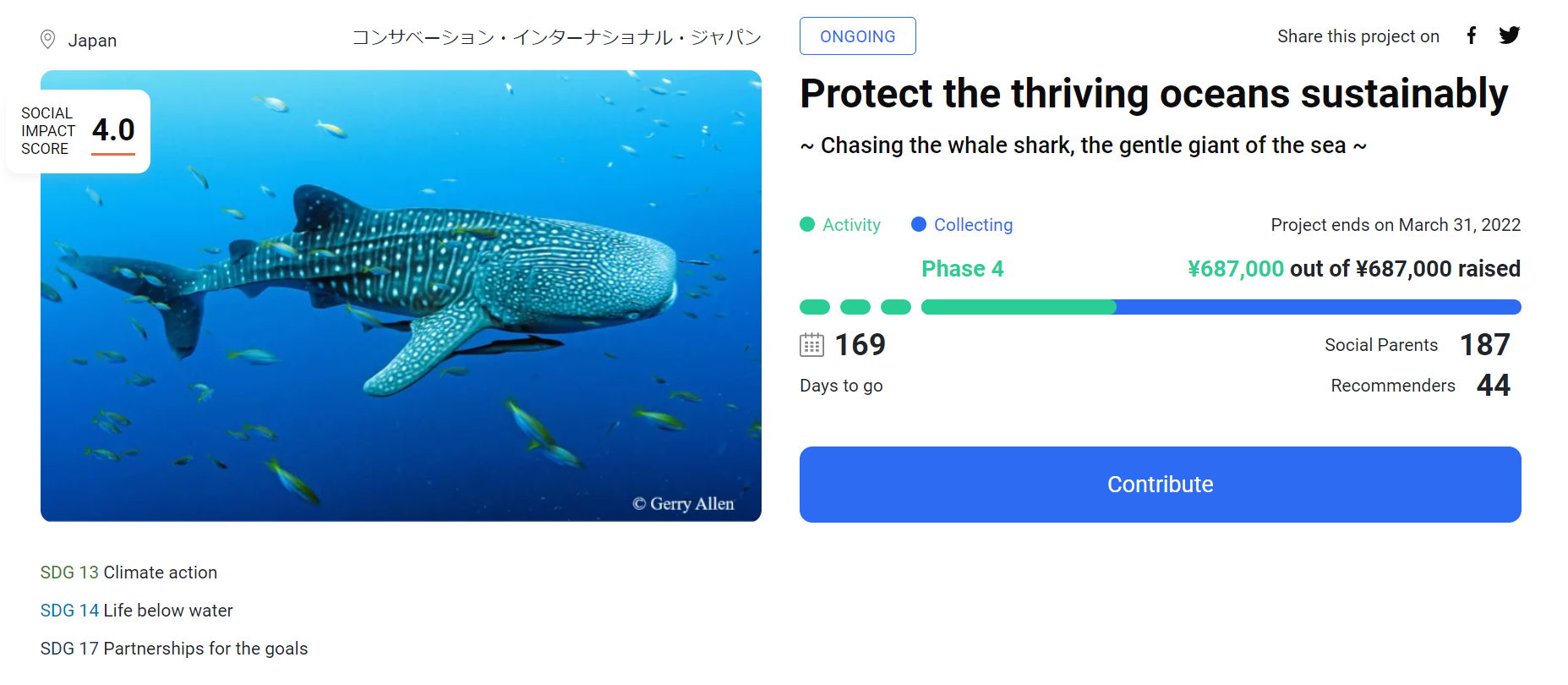Click the blue Collecting legend dot
The width and height of the screenshot is (1568, 685).
point(919,225)
